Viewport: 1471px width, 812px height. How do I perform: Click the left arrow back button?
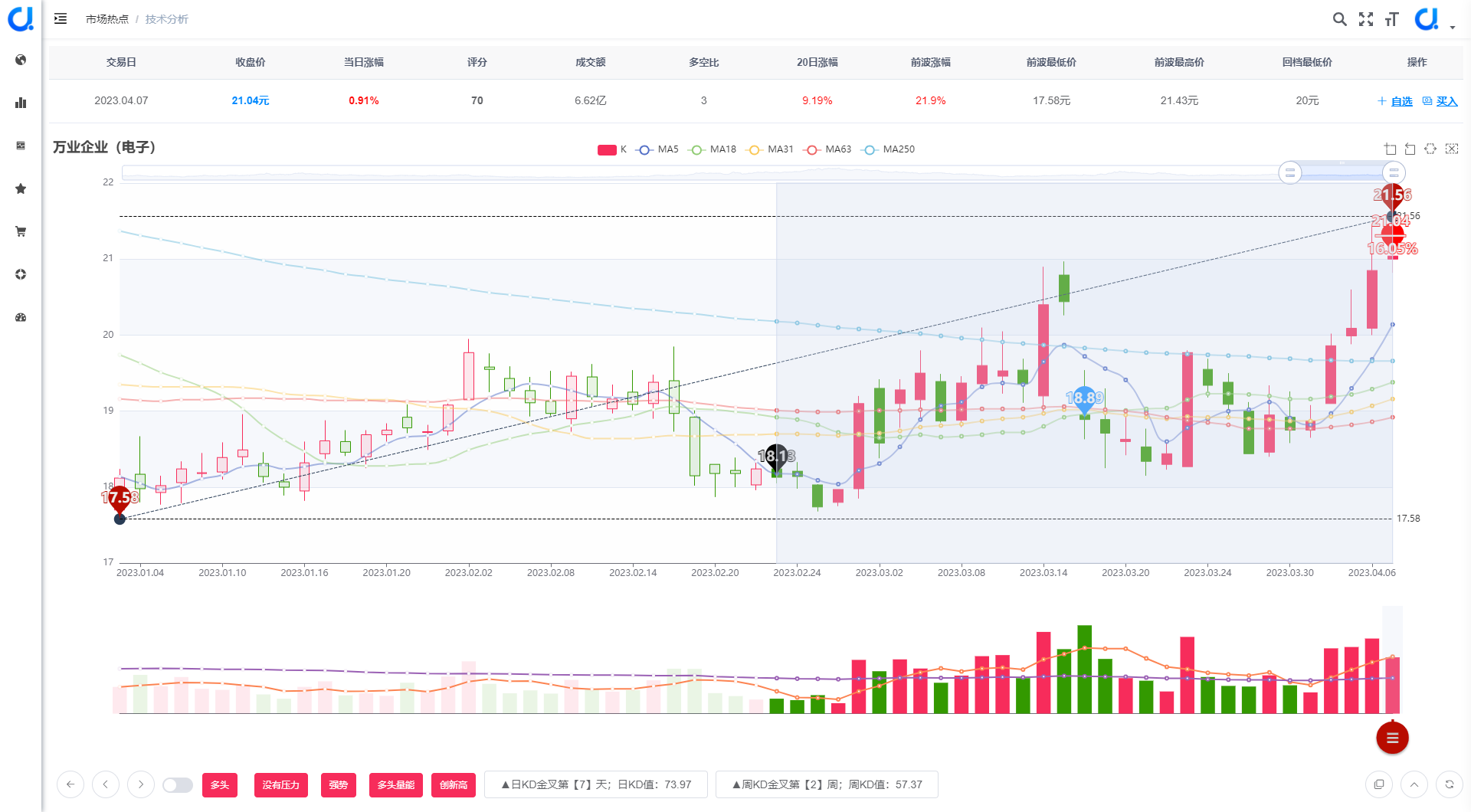(70, 784)
